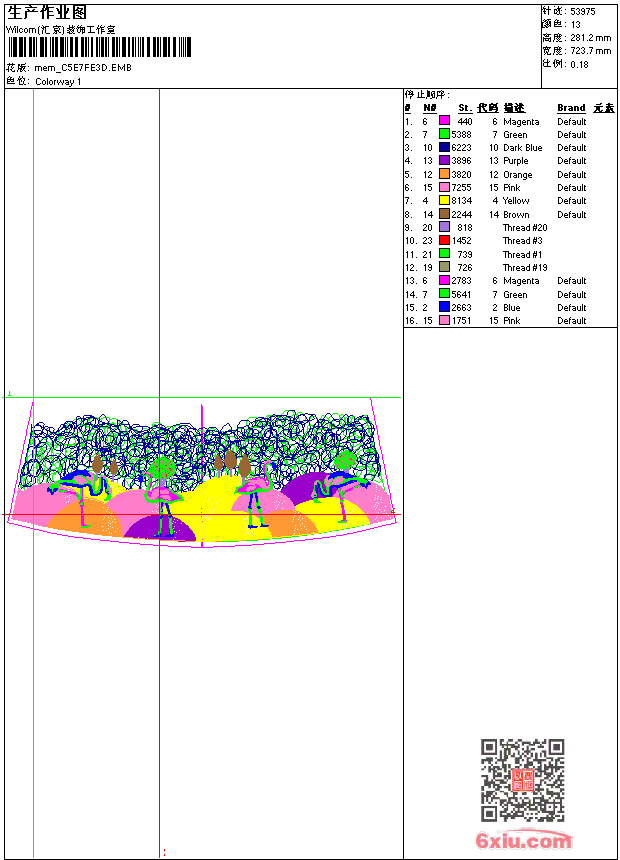Click the 生产作业图 title
This screenshot has width=620, height=860.
47,12
